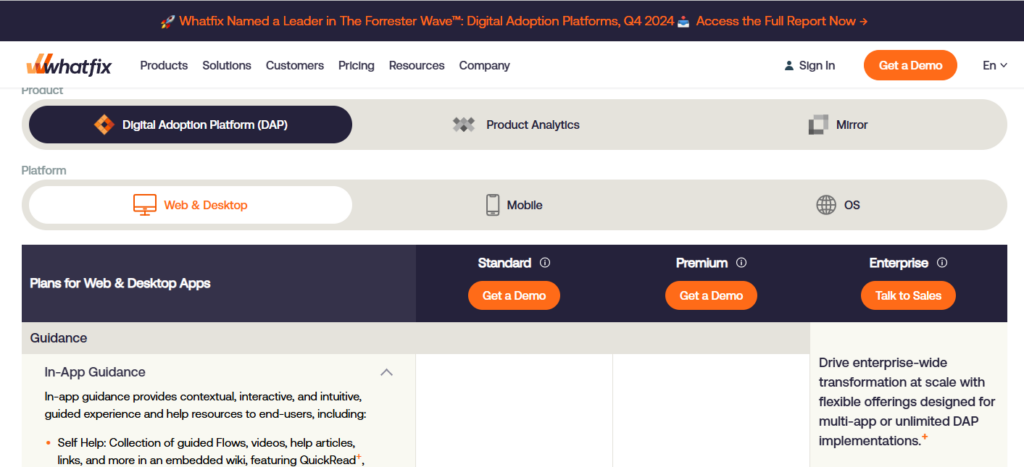Switch to the OS platform tab
The width and height of the screenshot is (1024, 467).
[838, 204]
